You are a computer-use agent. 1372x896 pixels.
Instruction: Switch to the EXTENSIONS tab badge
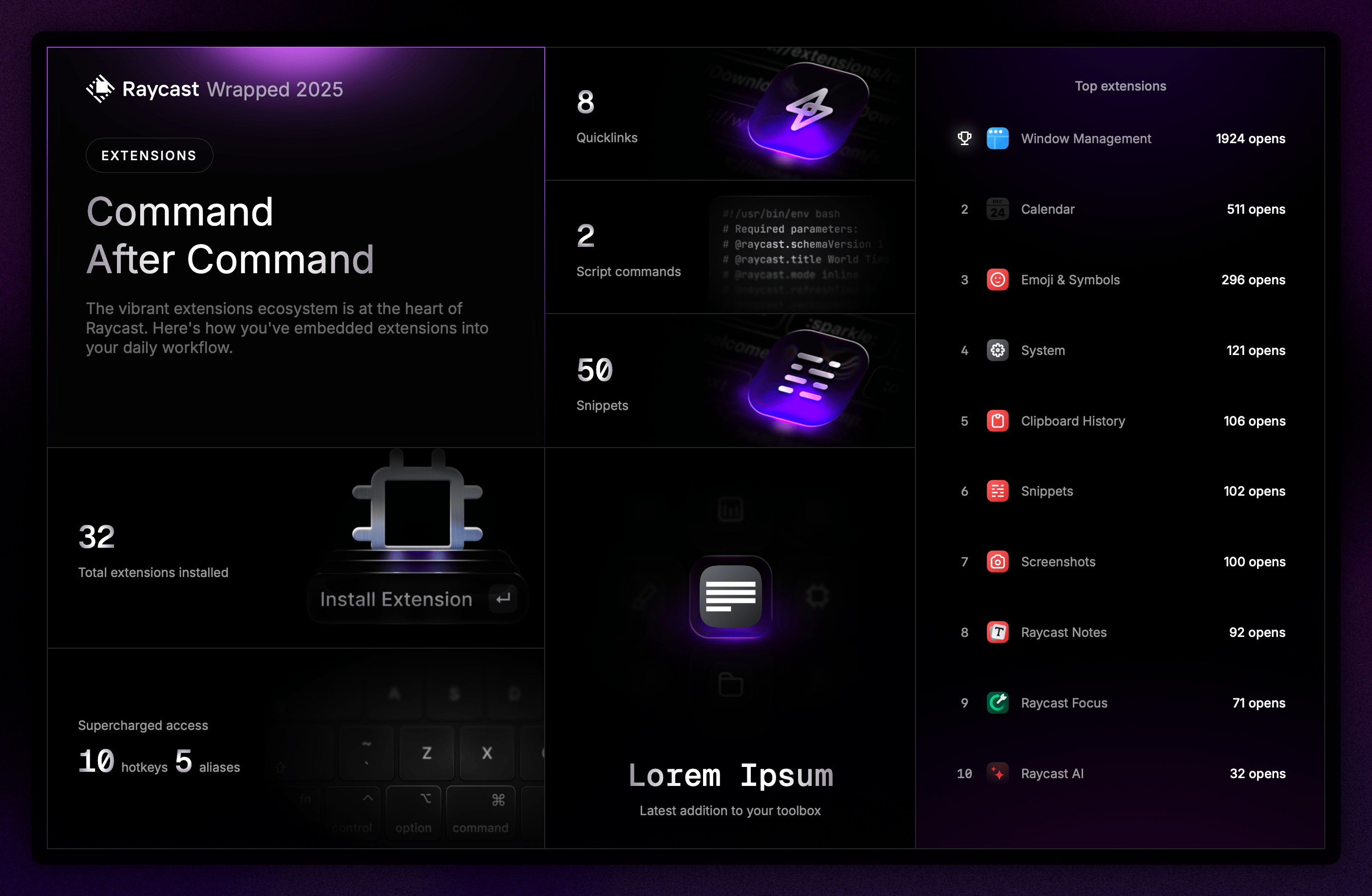point(149,155)
